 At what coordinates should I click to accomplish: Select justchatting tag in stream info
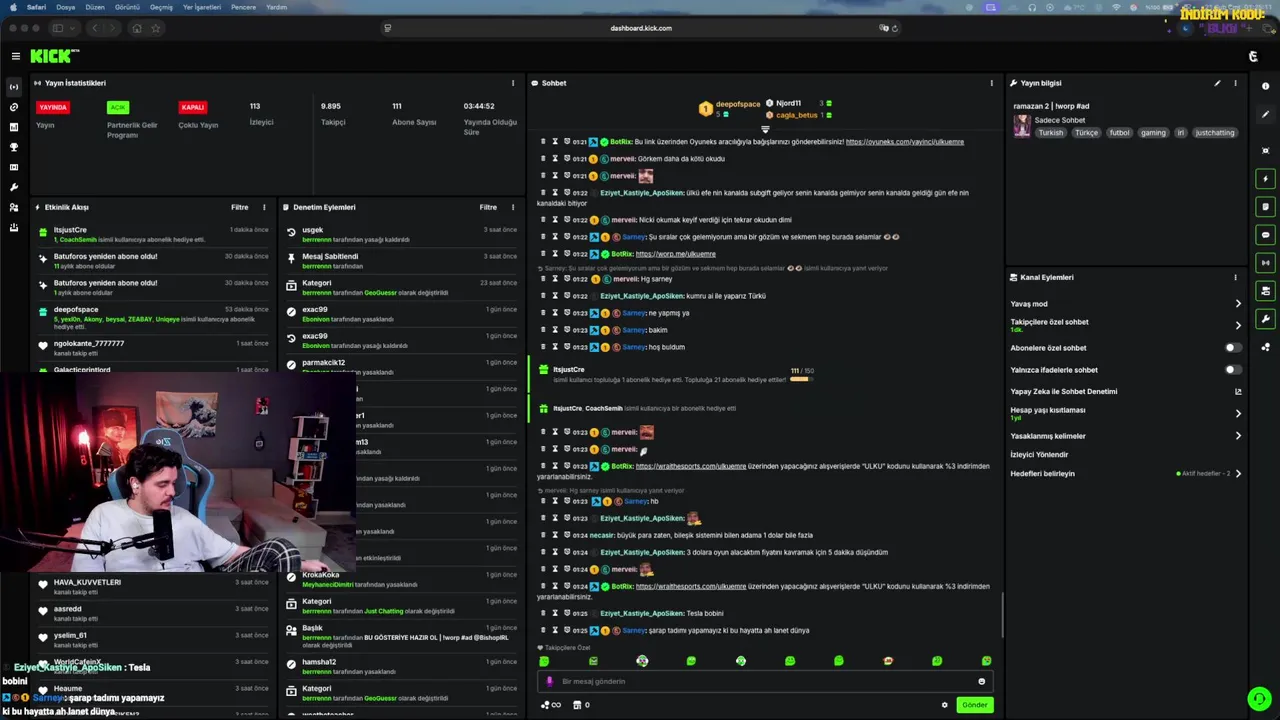(1214, 133)
